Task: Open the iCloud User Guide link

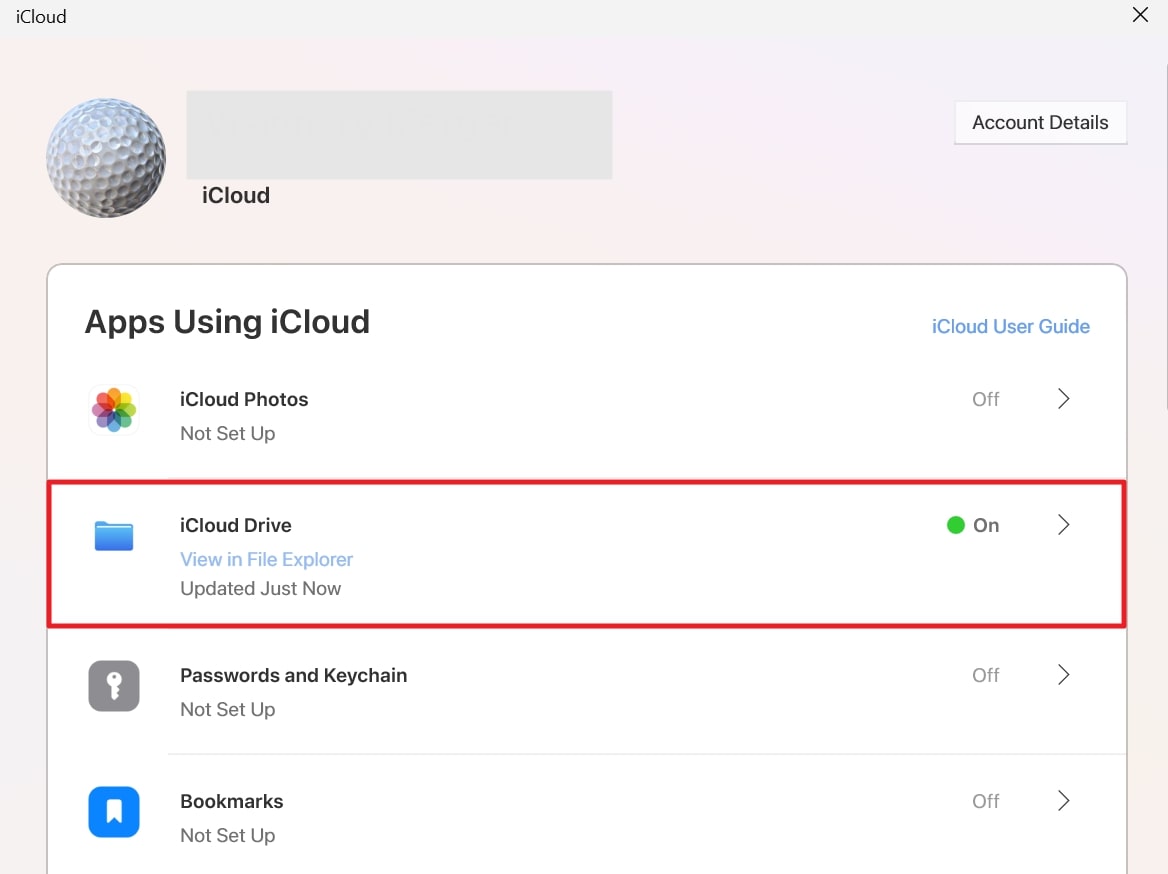Action: (x=1010, y=326)
